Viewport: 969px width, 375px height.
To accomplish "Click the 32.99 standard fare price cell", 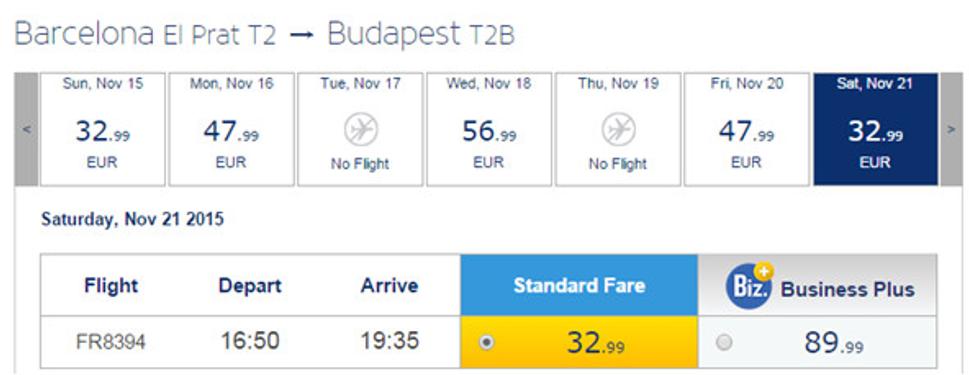I will pyautogui.click(x=579, y=342).
